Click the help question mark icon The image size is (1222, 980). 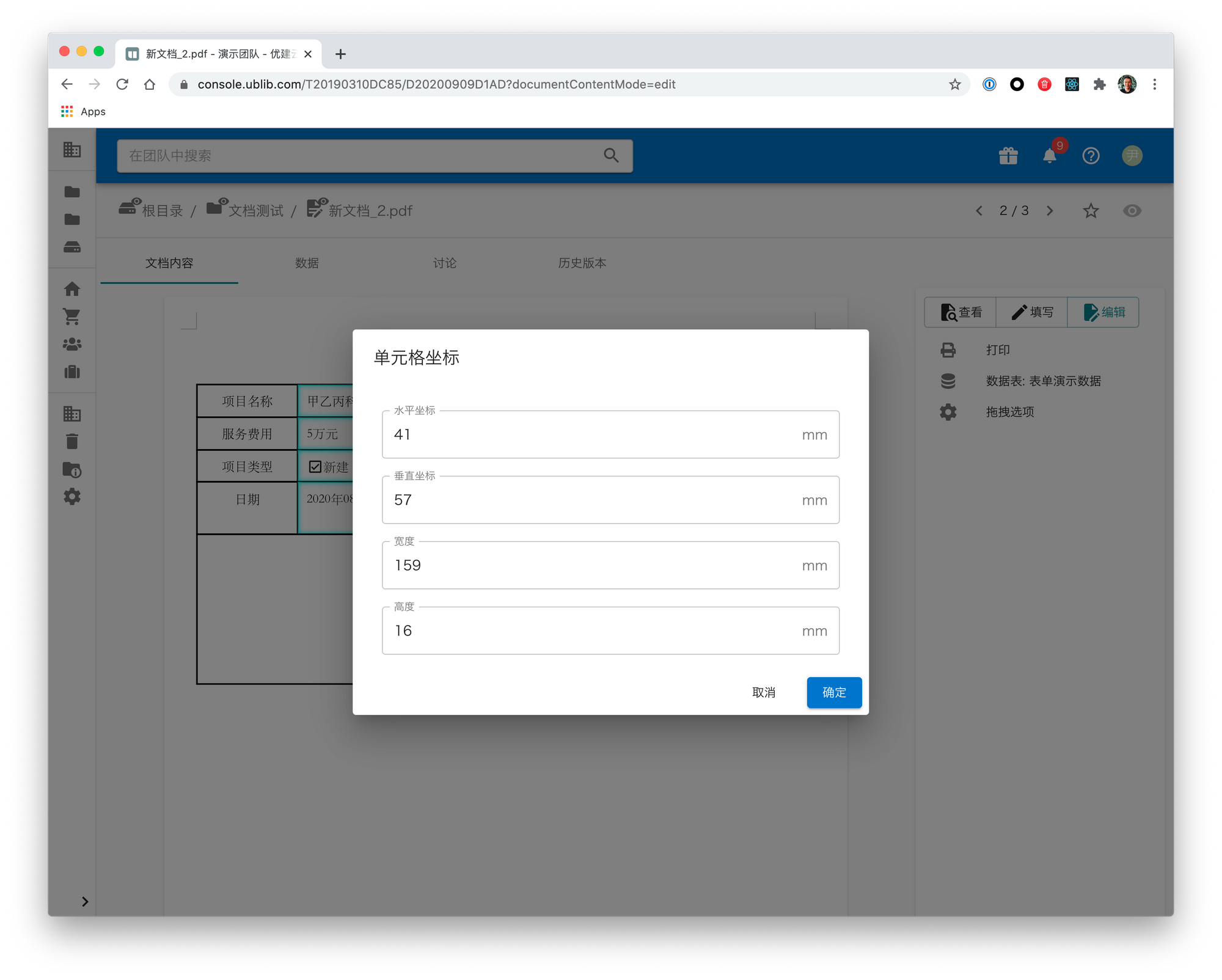pos(1091,156)
